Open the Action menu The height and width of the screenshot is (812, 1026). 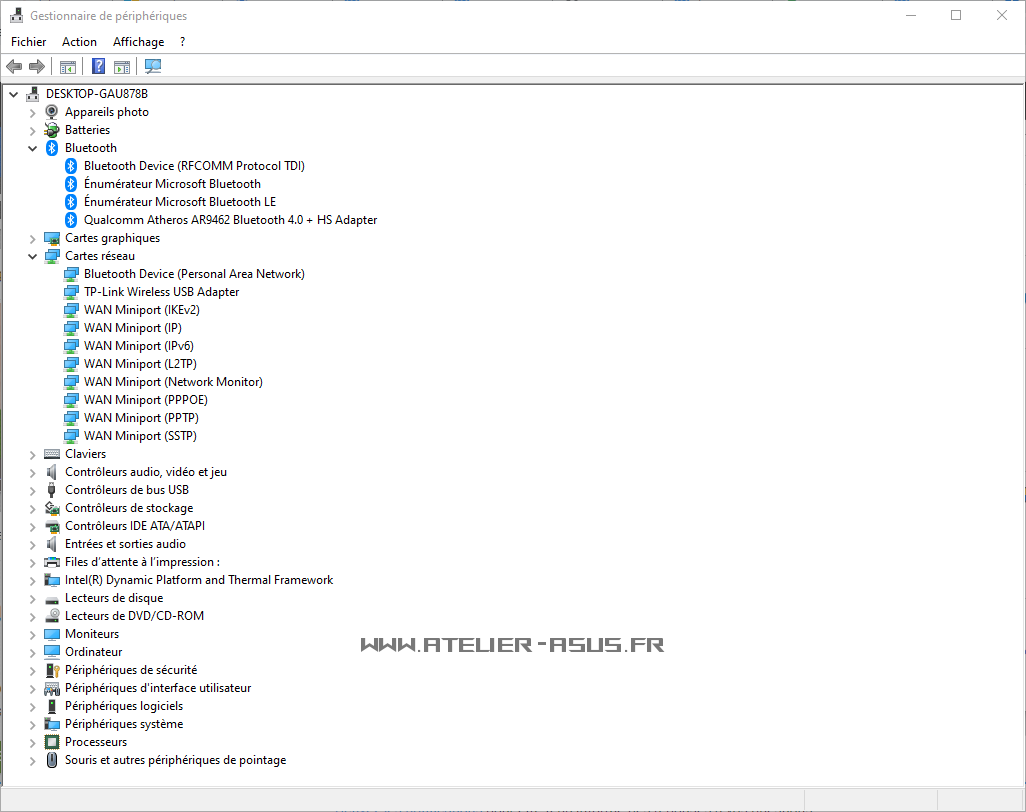click(79, 42)
